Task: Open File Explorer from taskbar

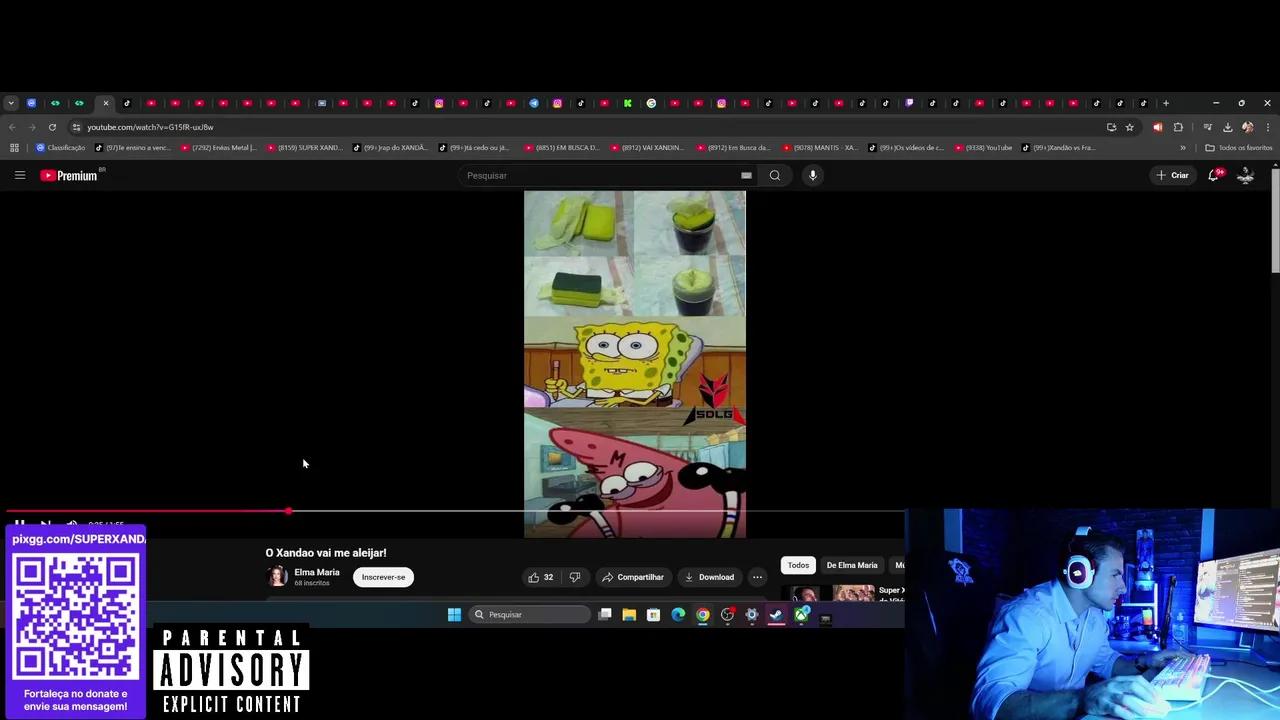Action: [x=629, y=614]
